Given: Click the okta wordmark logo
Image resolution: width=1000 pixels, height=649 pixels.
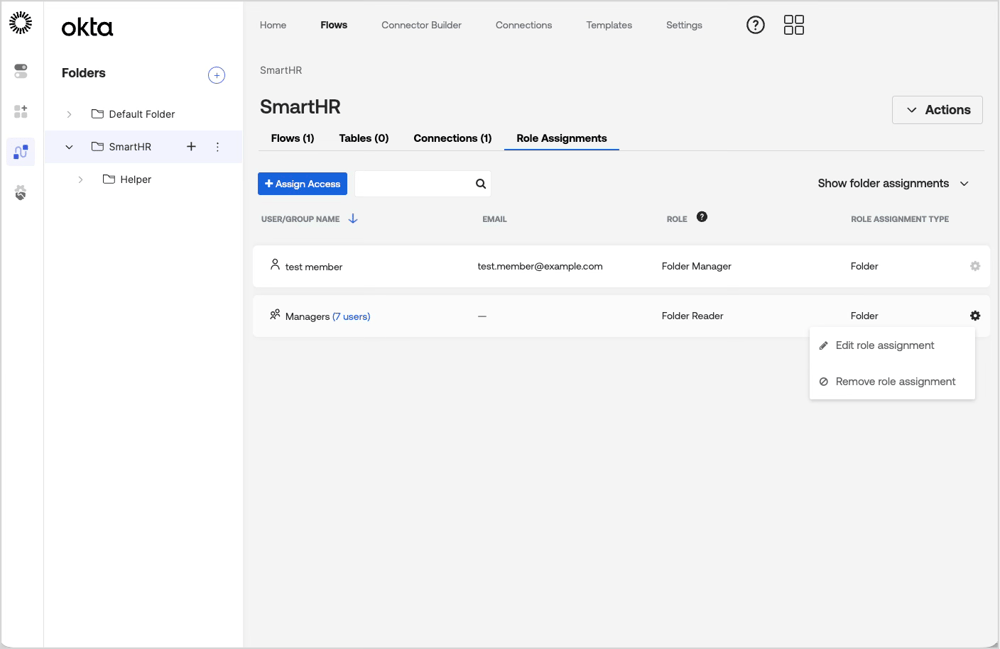Looking at the screenshot, I should pyautogui.click(x=87, y=27).
